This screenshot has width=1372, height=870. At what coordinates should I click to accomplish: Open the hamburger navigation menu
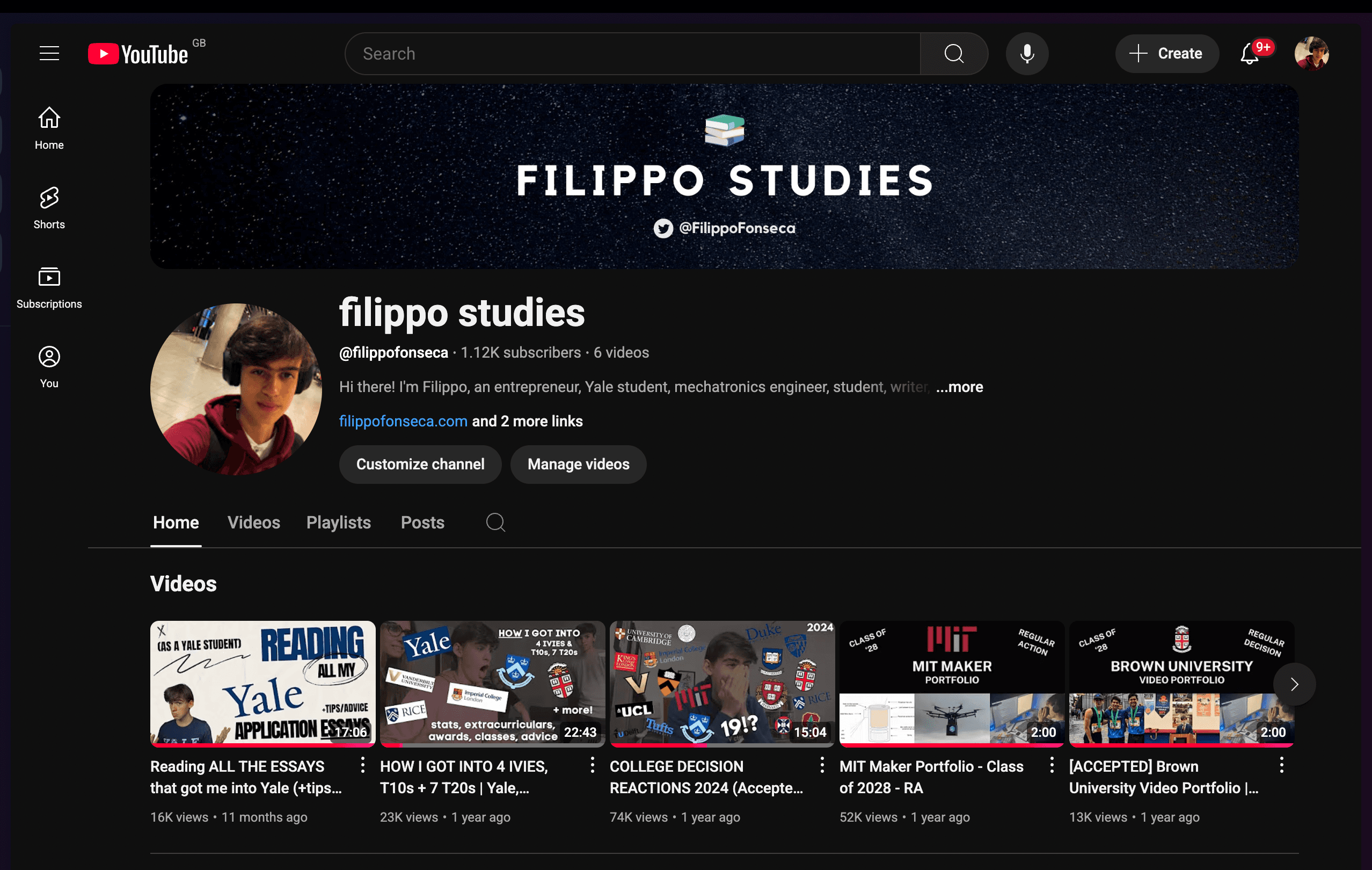pos(49,53)
